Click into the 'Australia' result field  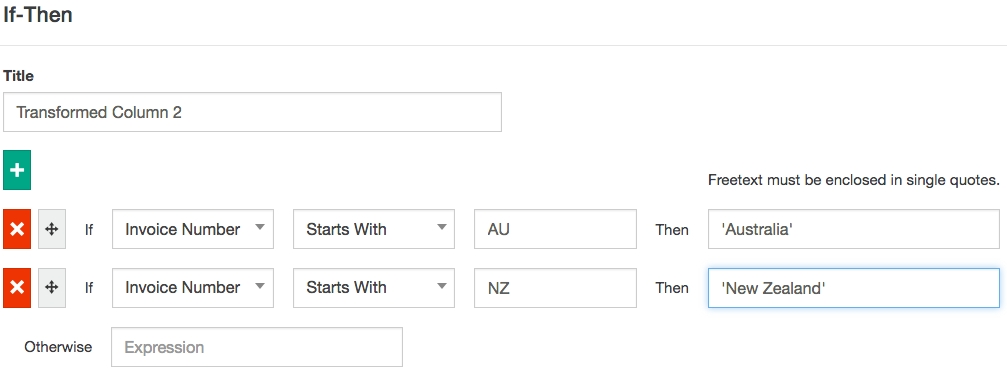(854, 229)
